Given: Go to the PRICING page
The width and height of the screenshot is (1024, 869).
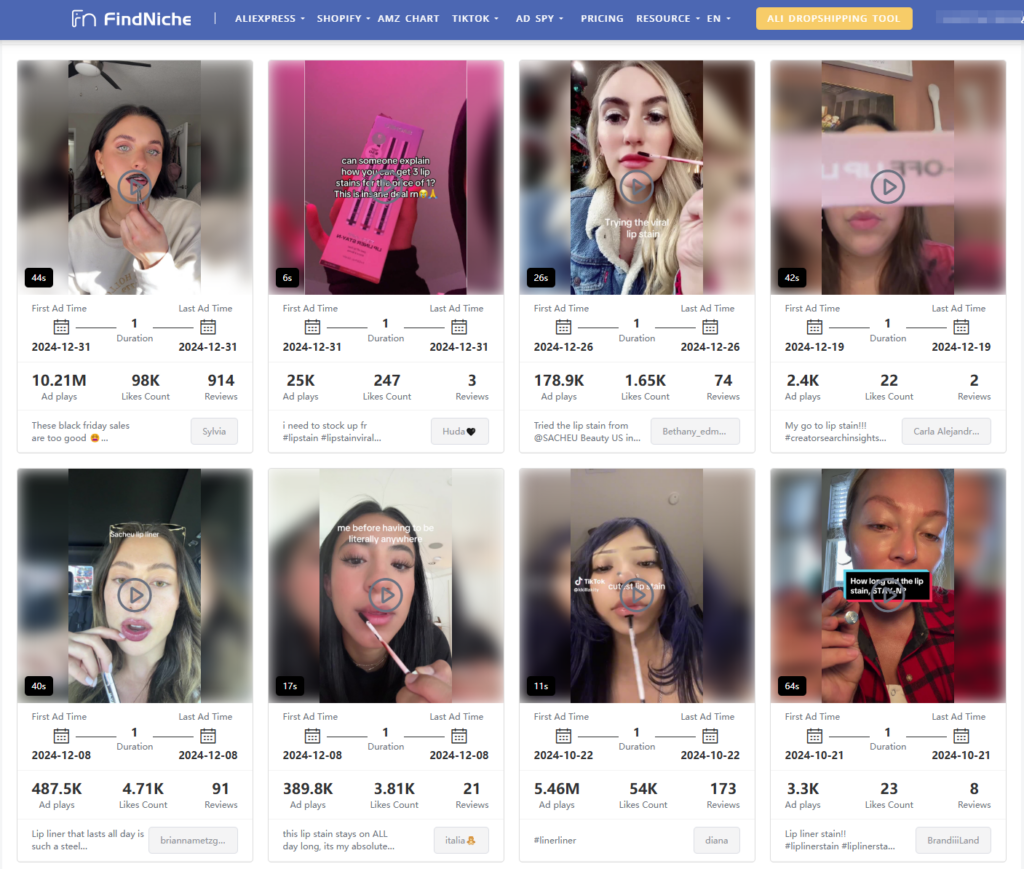Looking at the screenshot, I should [x=601, y=19].
